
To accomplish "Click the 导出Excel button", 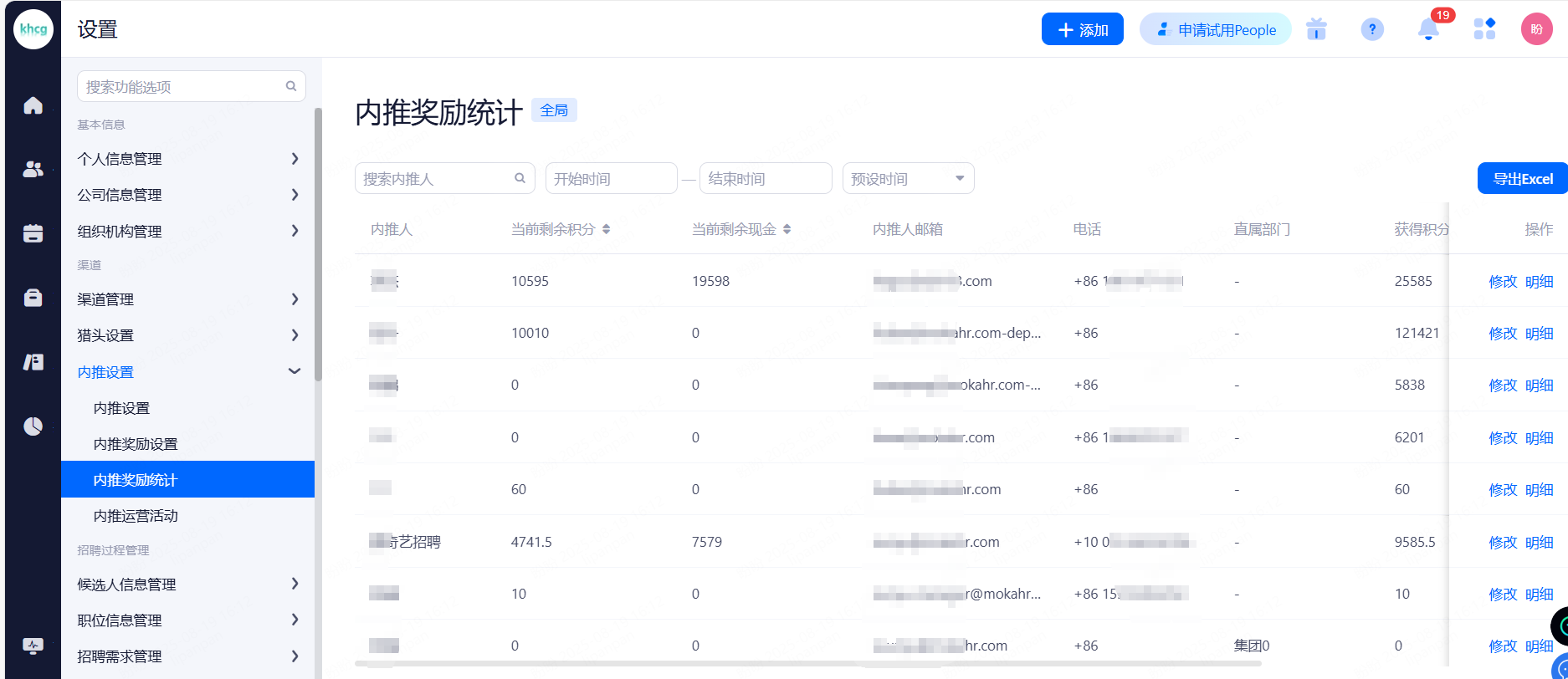I will 1522,178.
